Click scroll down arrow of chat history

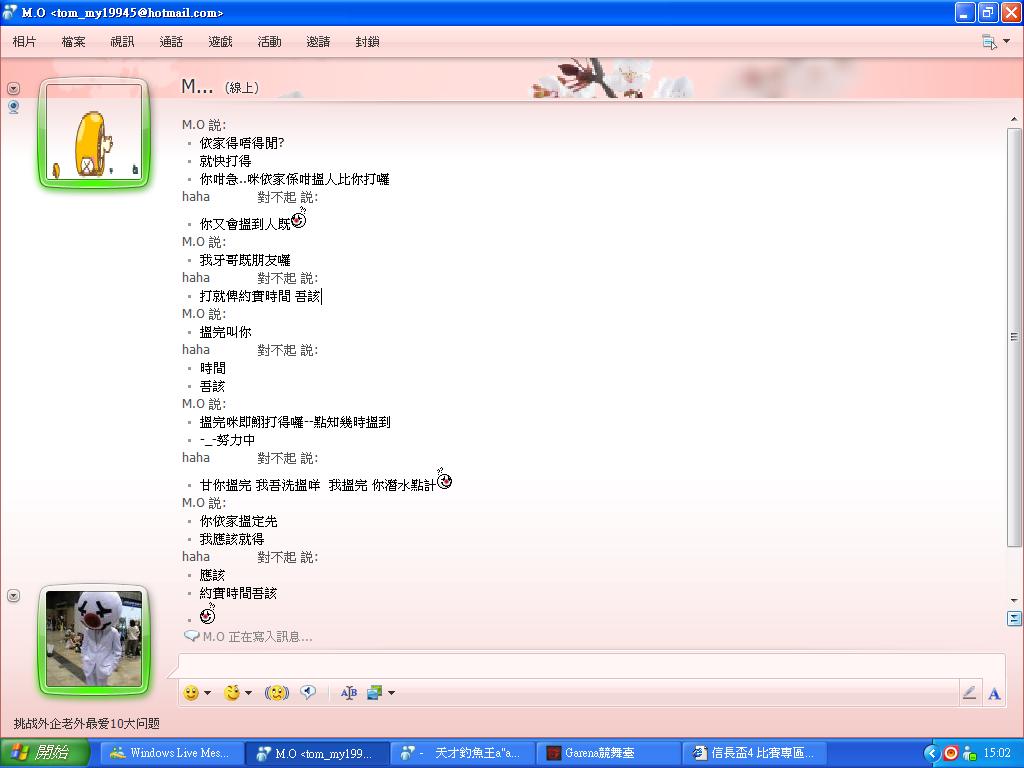(1014, 600)
